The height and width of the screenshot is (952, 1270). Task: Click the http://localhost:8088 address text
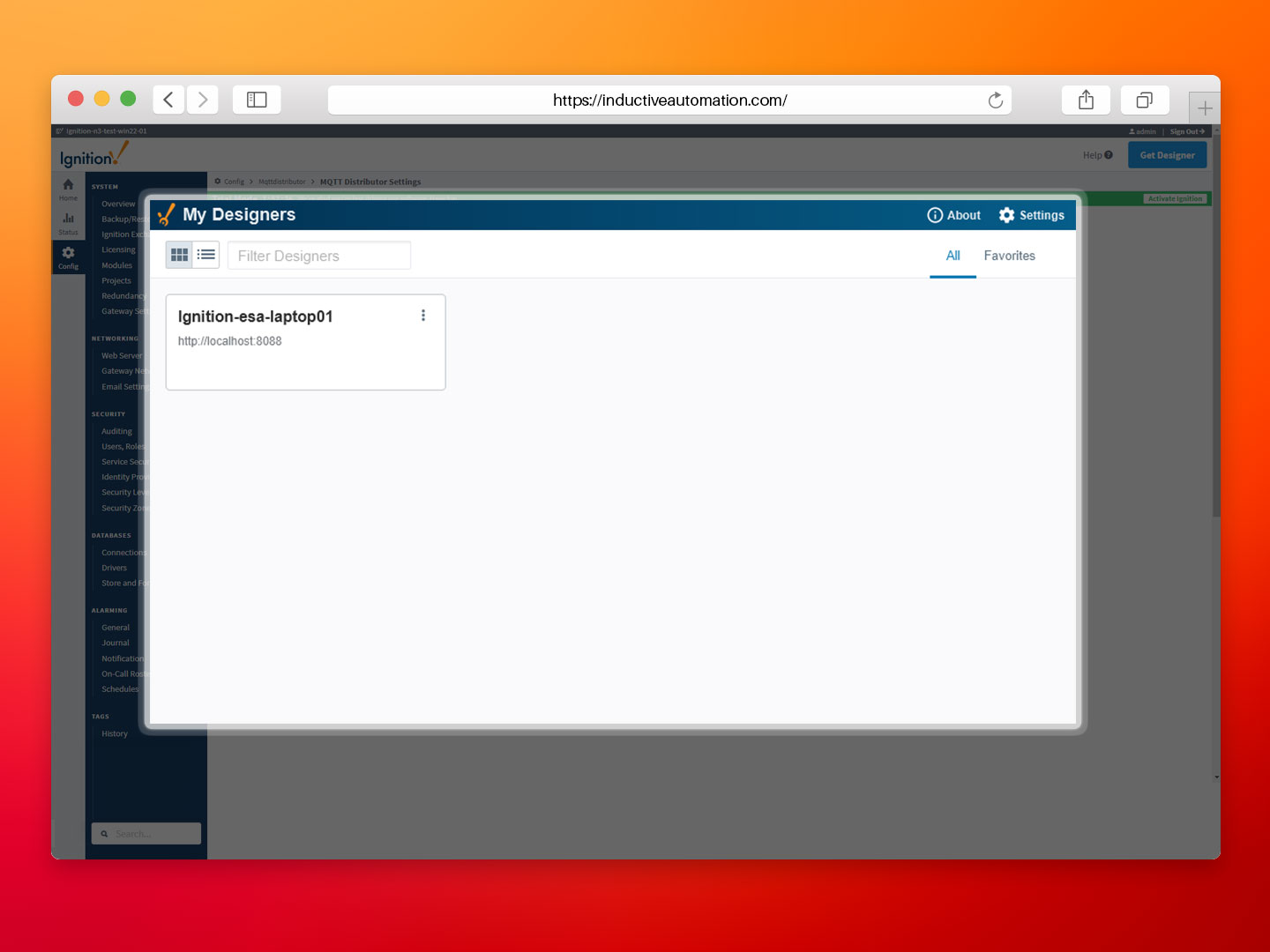pyautogui.click(x=229, y=341)
